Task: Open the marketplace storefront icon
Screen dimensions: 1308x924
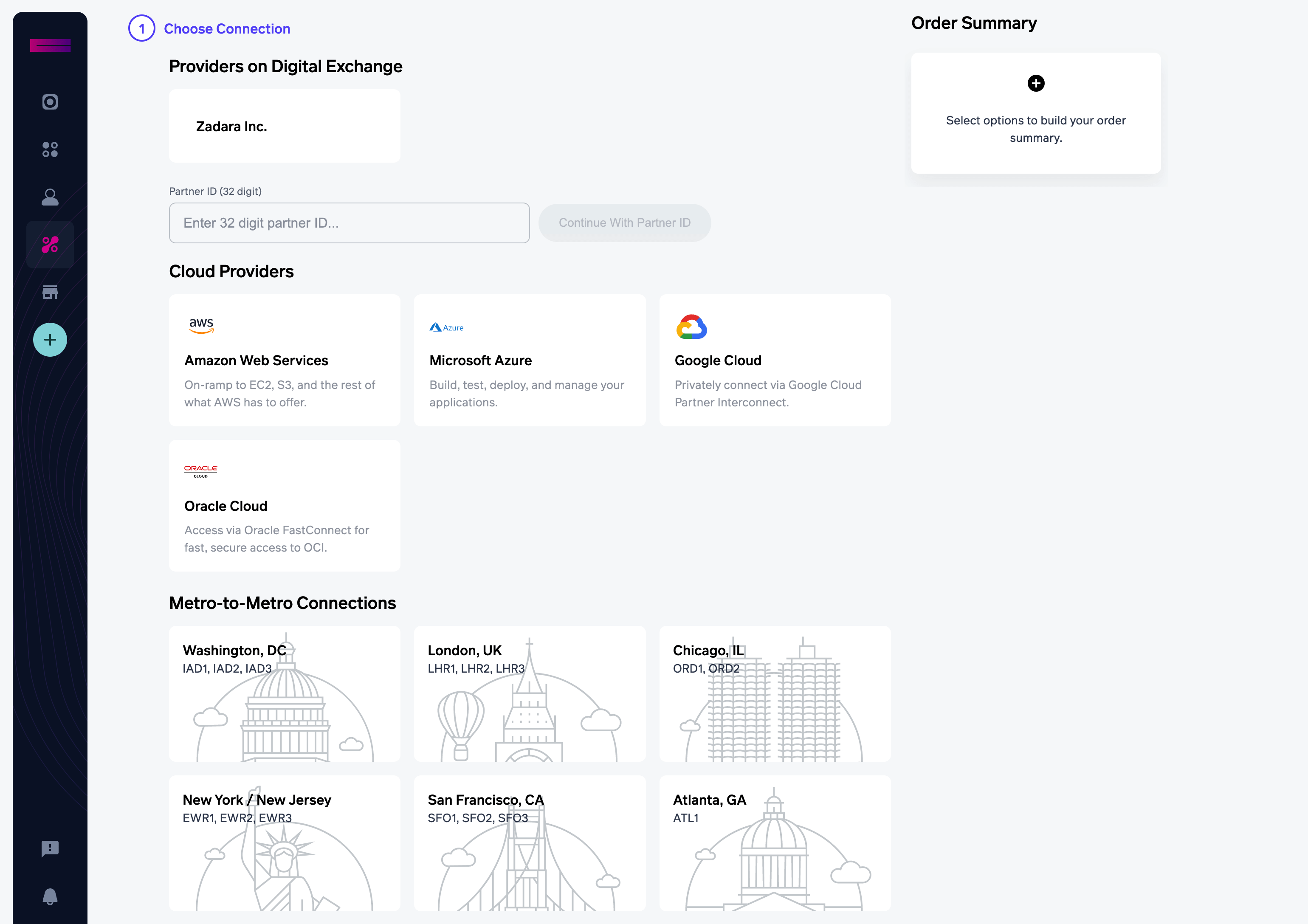Action: coord(50,292)
